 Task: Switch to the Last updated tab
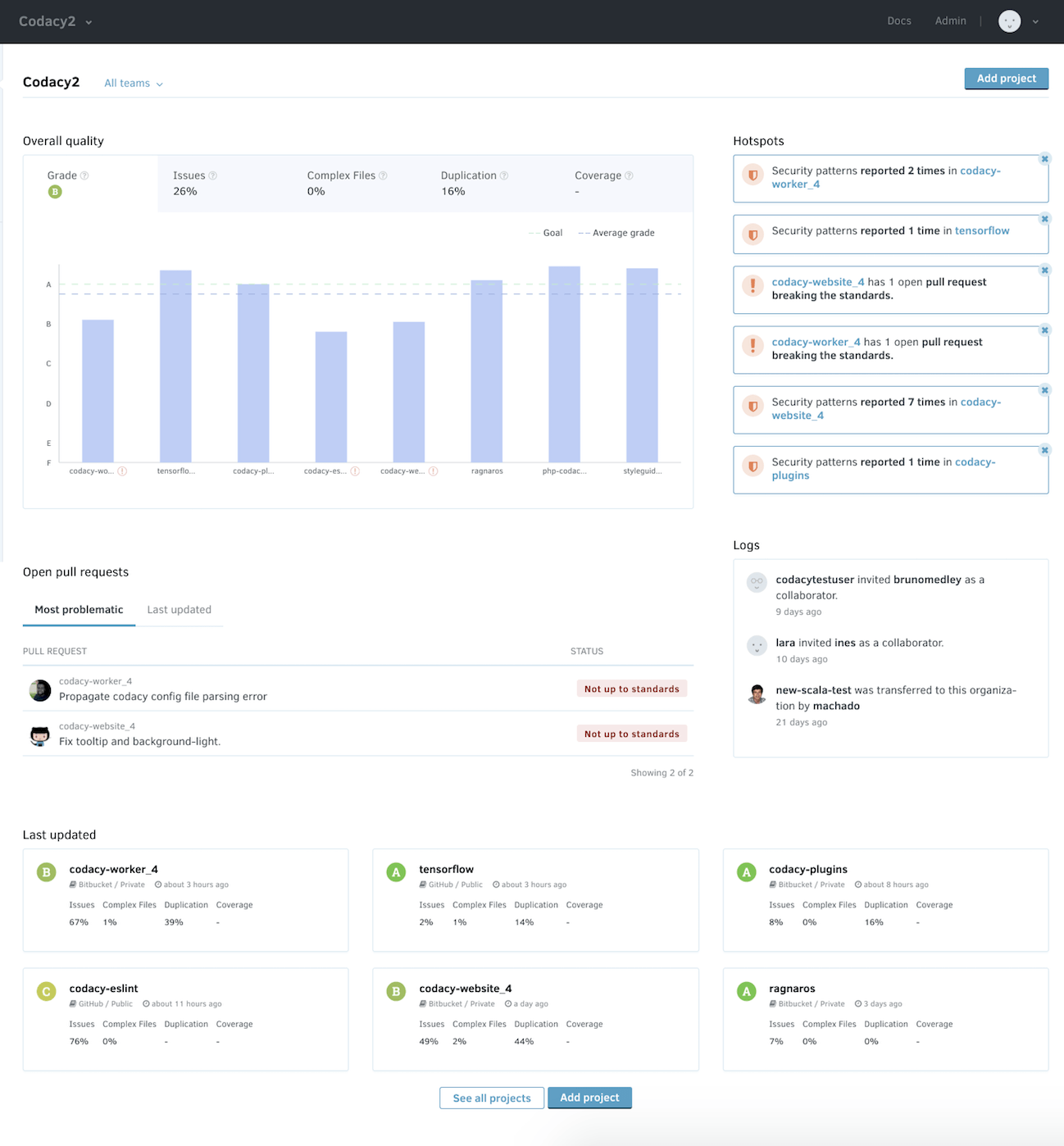(179, 609)
